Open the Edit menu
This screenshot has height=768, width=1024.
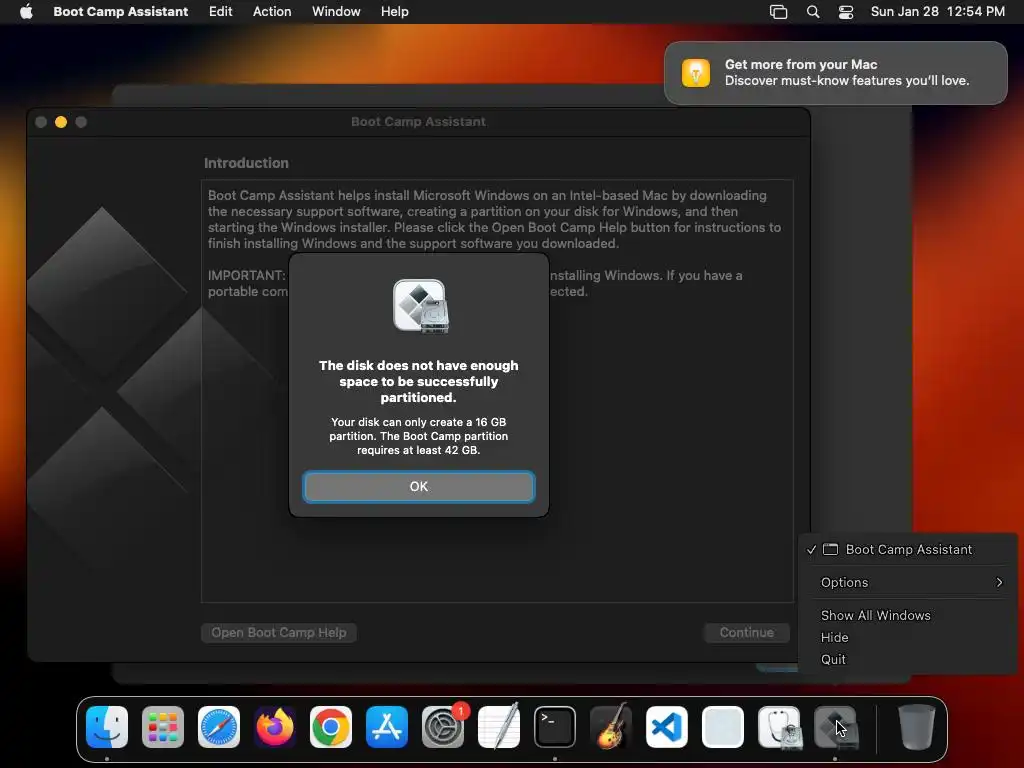coord(221,11)
